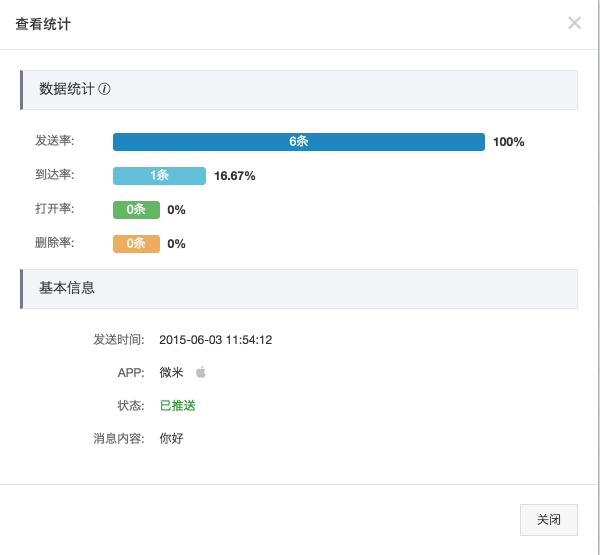Click the send time 2015-06-03 11:54:12
Viewport: 600px width, 555px height.
[215, 340]
